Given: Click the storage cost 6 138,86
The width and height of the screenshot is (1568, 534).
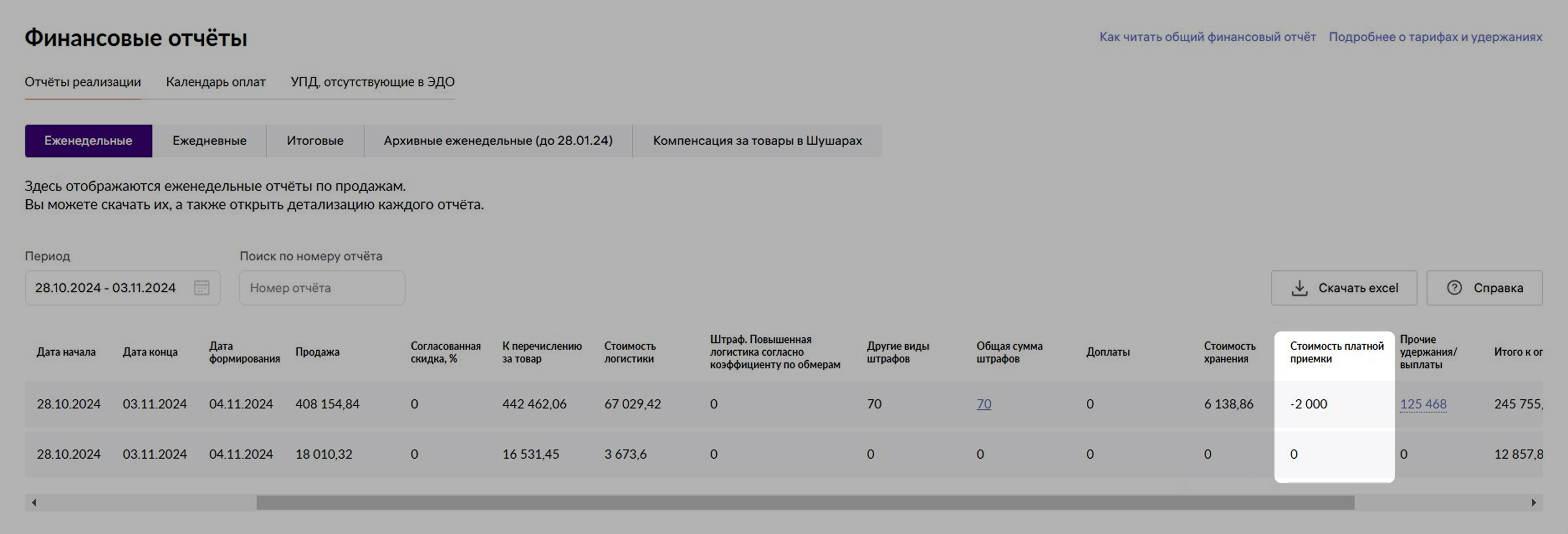Looking at the screenshot, I should coord(1228,404).
